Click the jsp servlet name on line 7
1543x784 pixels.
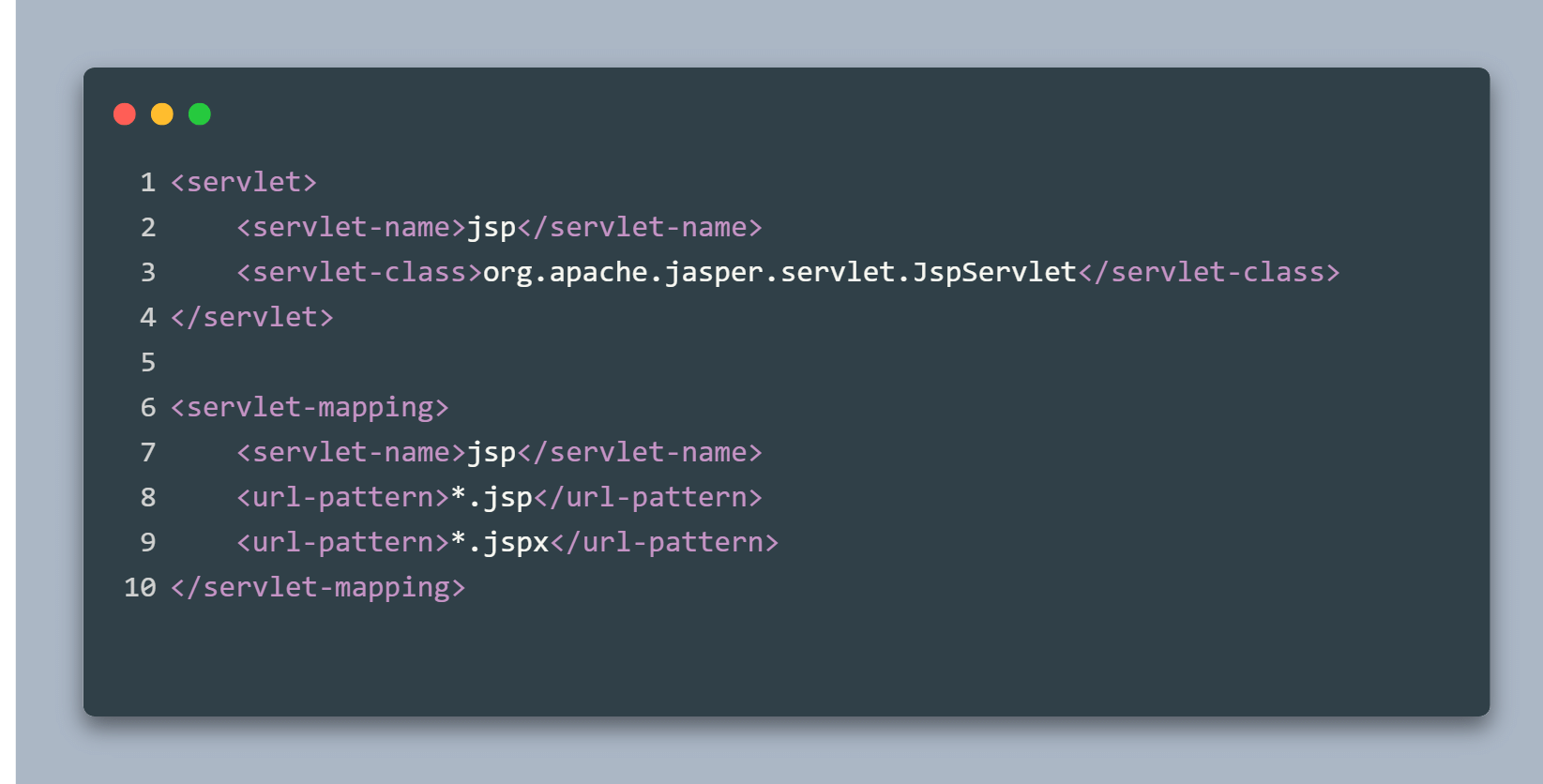tap(492, 452)
